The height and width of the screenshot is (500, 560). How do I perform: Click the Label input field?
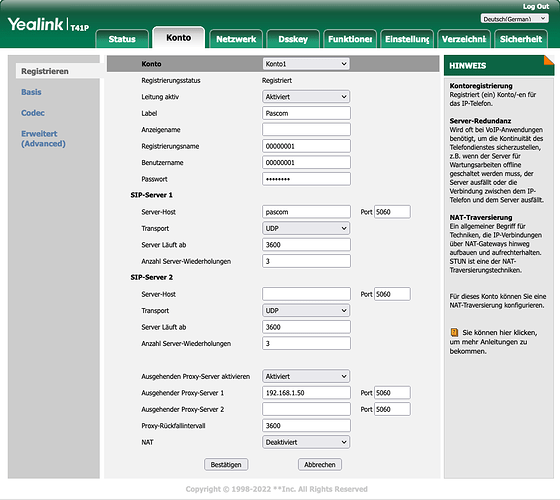[x=306, y=113]
